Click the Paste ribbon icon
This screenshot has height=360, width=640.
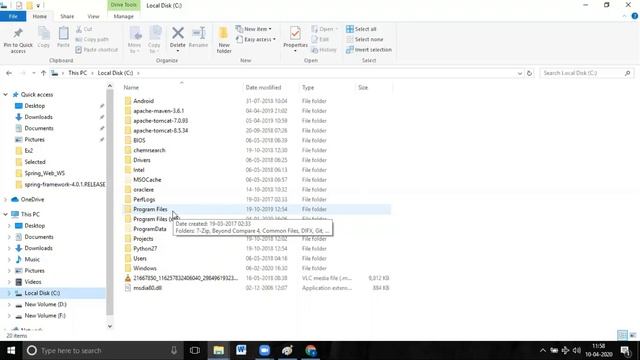tap(63, 38)
